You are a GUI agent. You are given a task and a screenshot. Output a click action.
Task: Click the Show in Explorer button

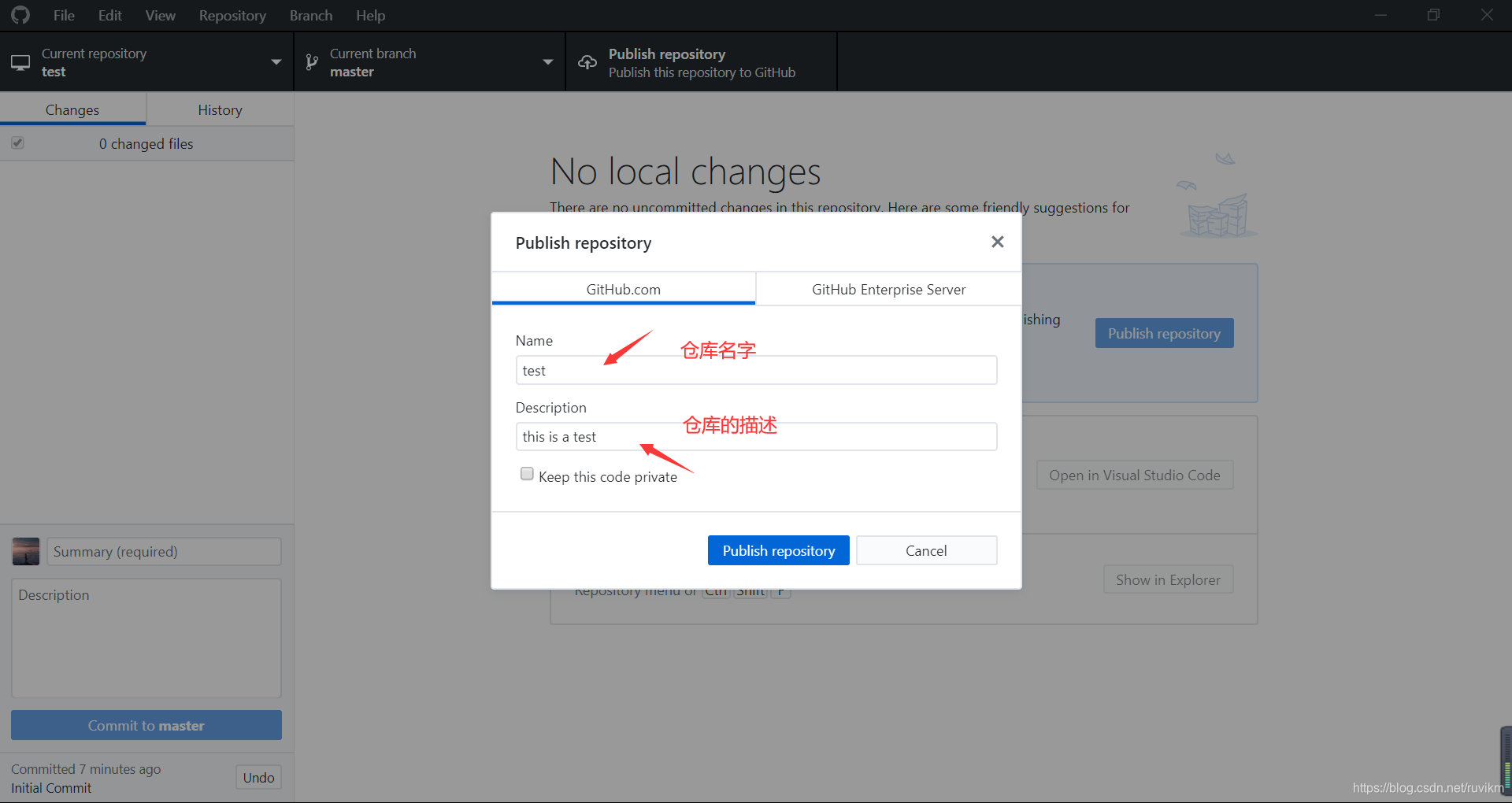(1168, 579)
